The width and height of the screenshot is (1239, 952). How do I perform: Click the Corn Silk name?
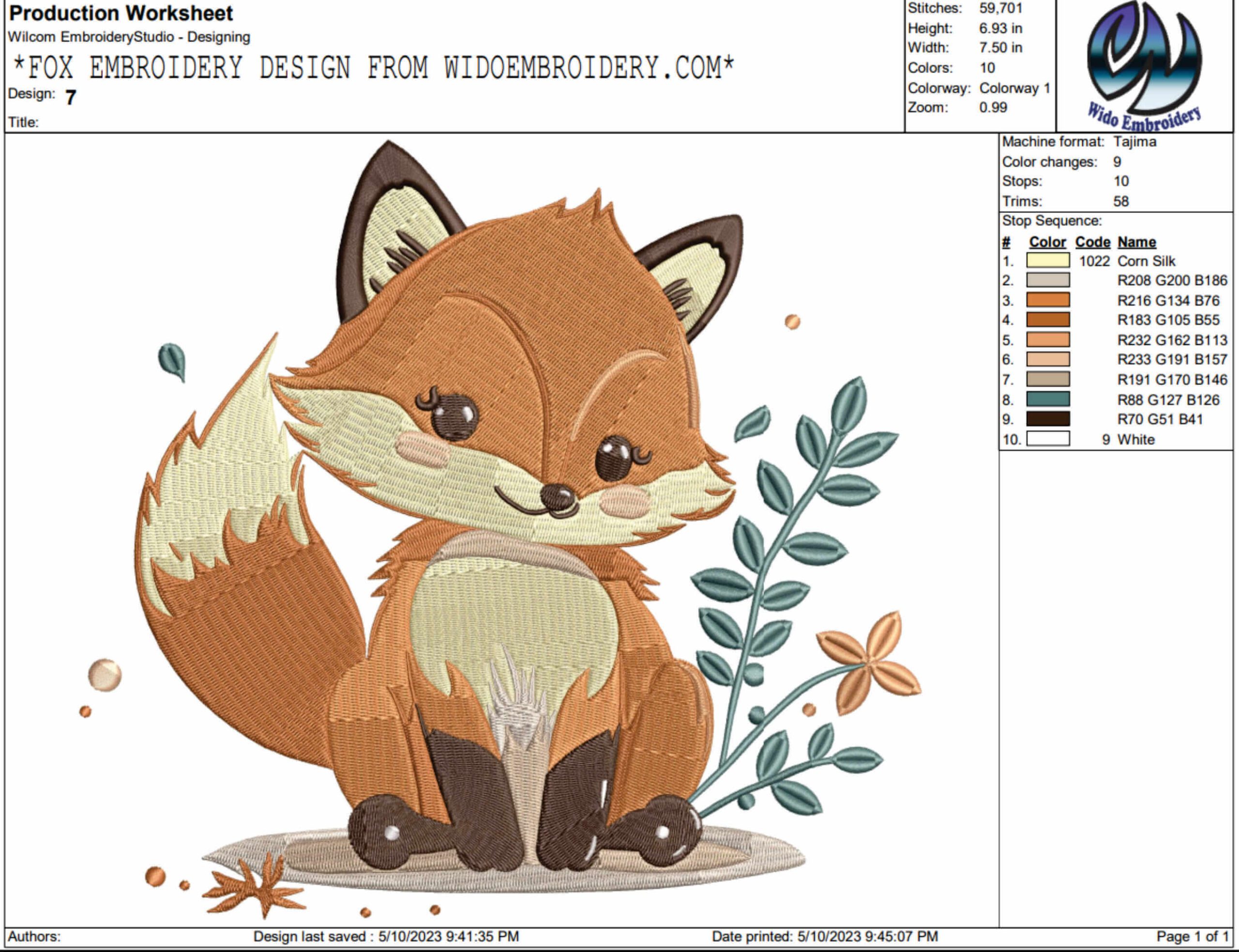click(x=1146, y=261)
